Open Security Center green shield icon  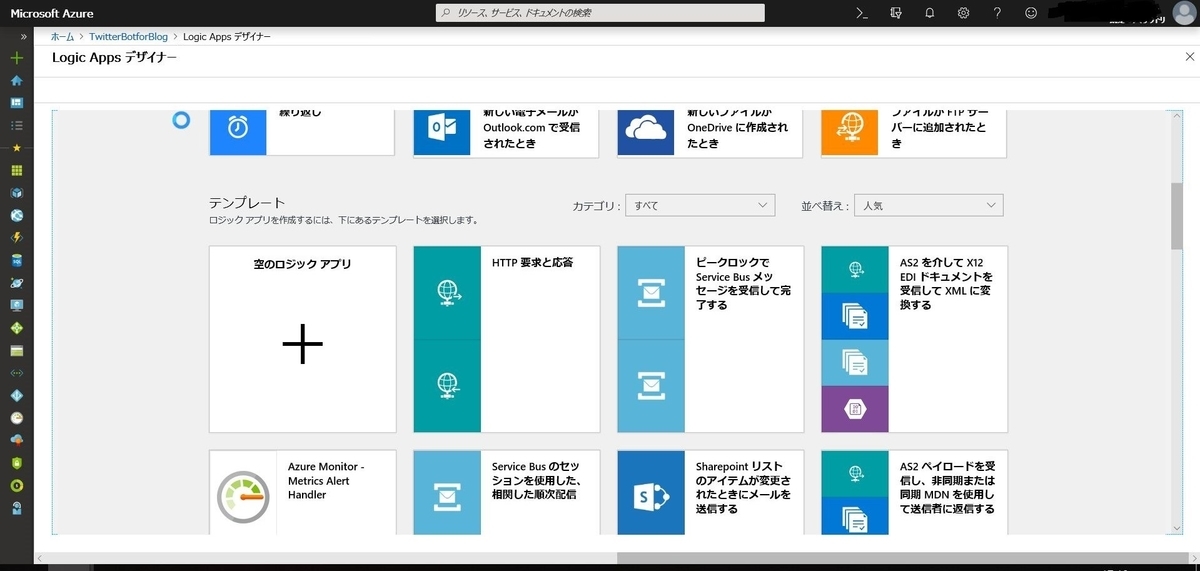pyautogui.click(x=16, y=463)
